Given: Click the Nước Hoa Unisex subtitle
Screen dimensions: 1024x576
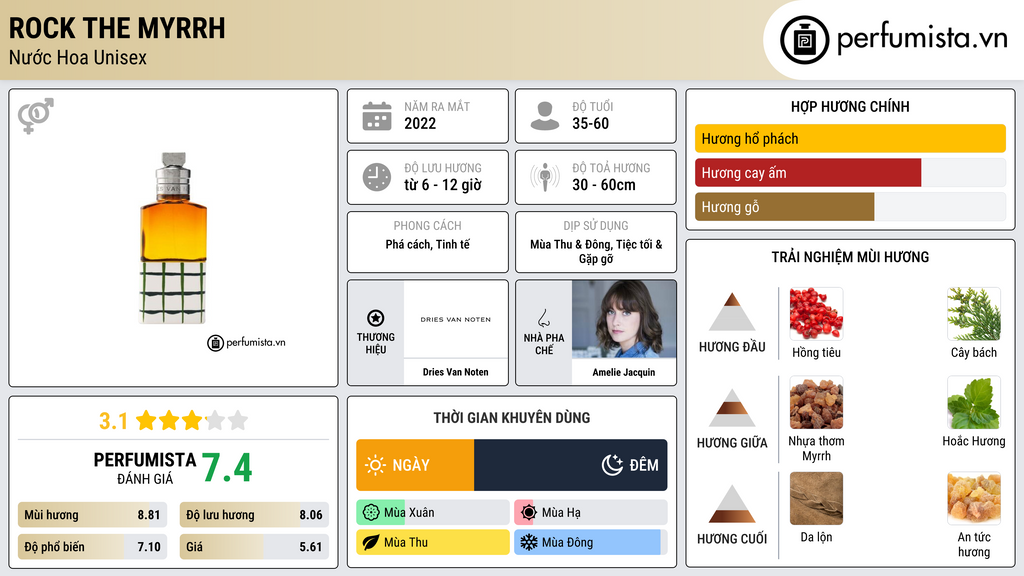Looking at the screenshot, I should pyautogui.click(x=78, y=58).
